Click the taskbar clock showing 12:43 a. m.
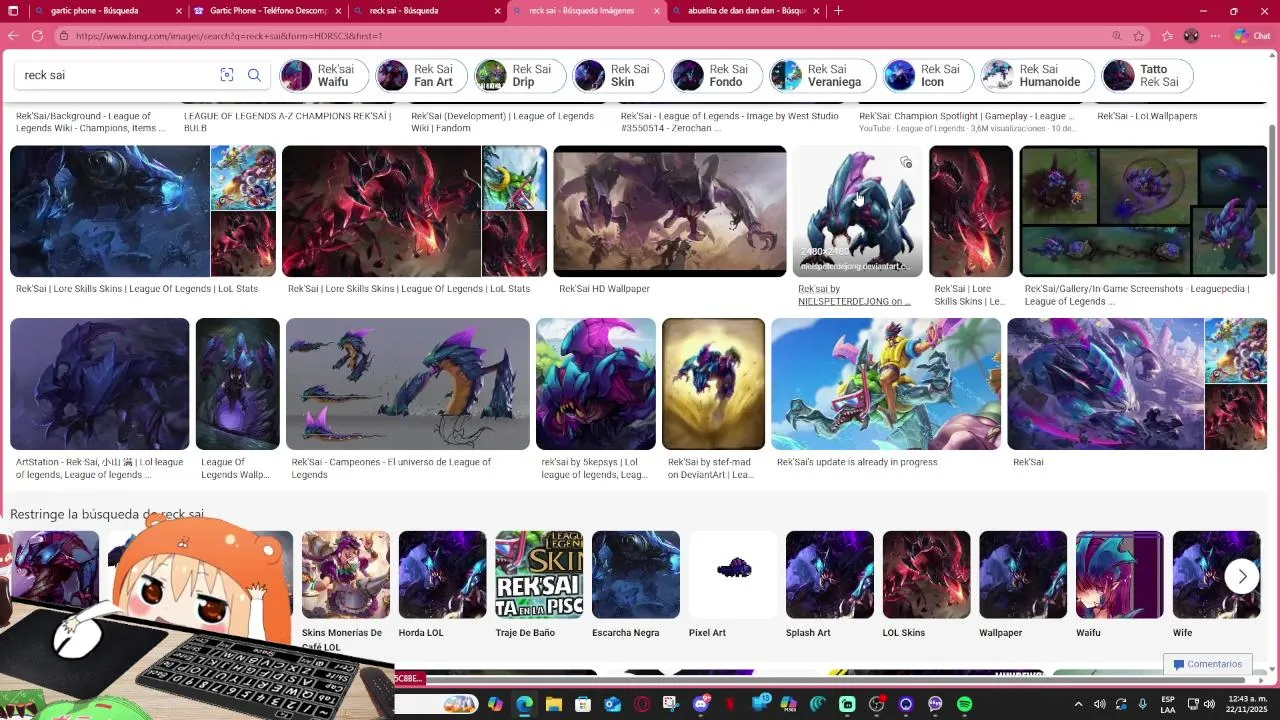The height and width of the screenshot is (720, 1280). tap(1247, 704)
